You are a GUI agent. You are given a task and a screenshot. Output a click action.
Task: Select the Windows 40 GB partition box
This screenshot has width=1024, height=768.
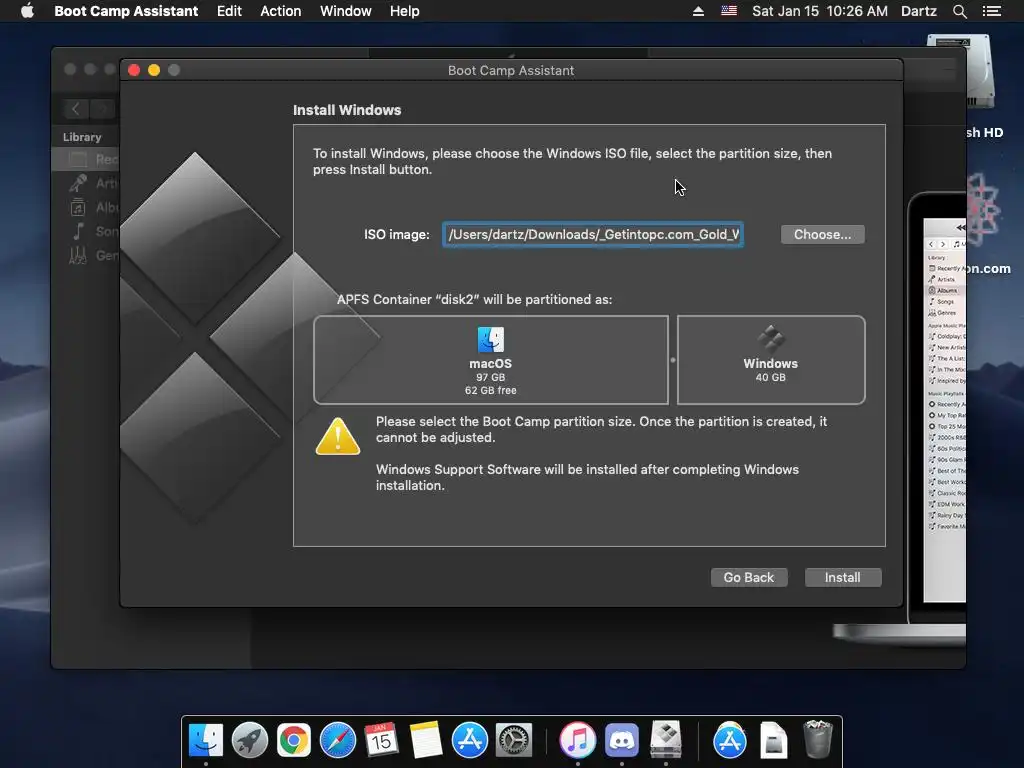771,360
